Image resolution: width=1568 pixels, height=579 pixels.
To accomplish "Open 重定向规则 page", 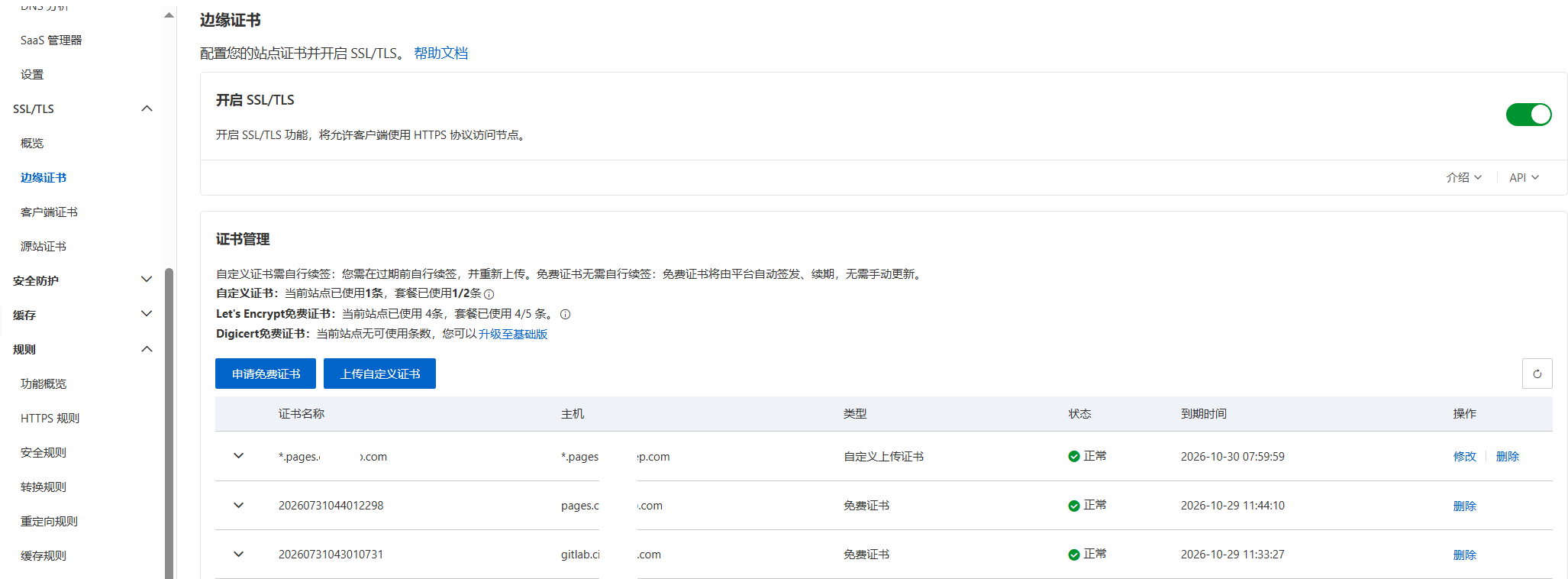I will point(49,521).
